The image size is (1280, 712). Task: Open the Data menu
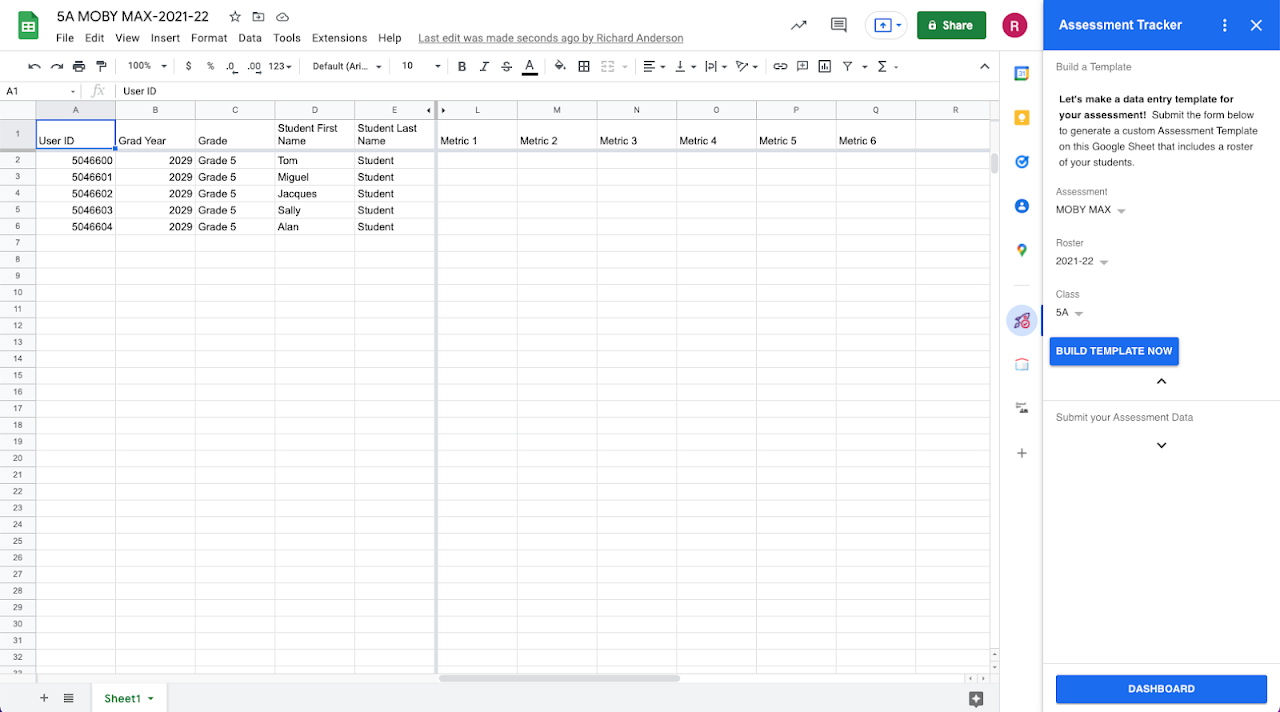click(250, 38)
